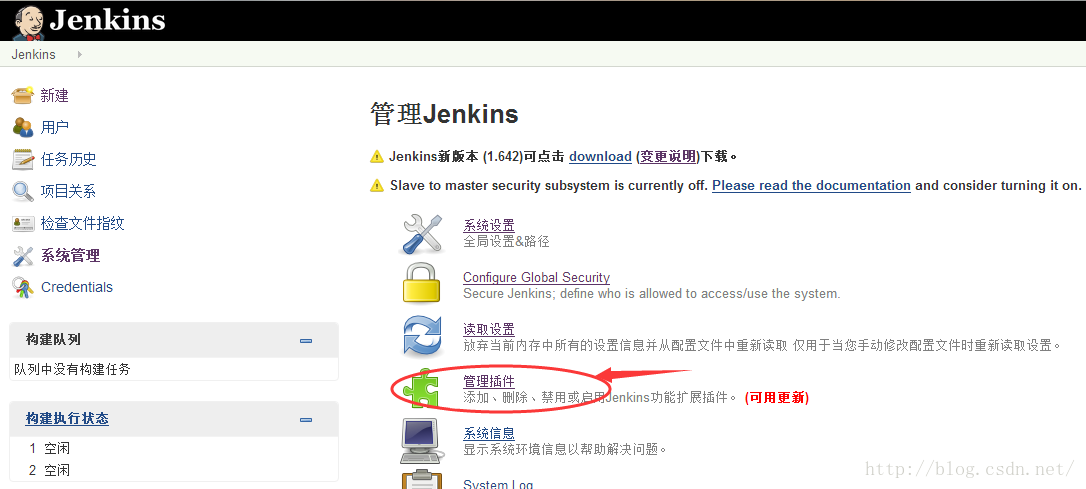This screenshot has height=489, width=1086.
Task: Follow the download link for new version
Action: click(600, 157)
